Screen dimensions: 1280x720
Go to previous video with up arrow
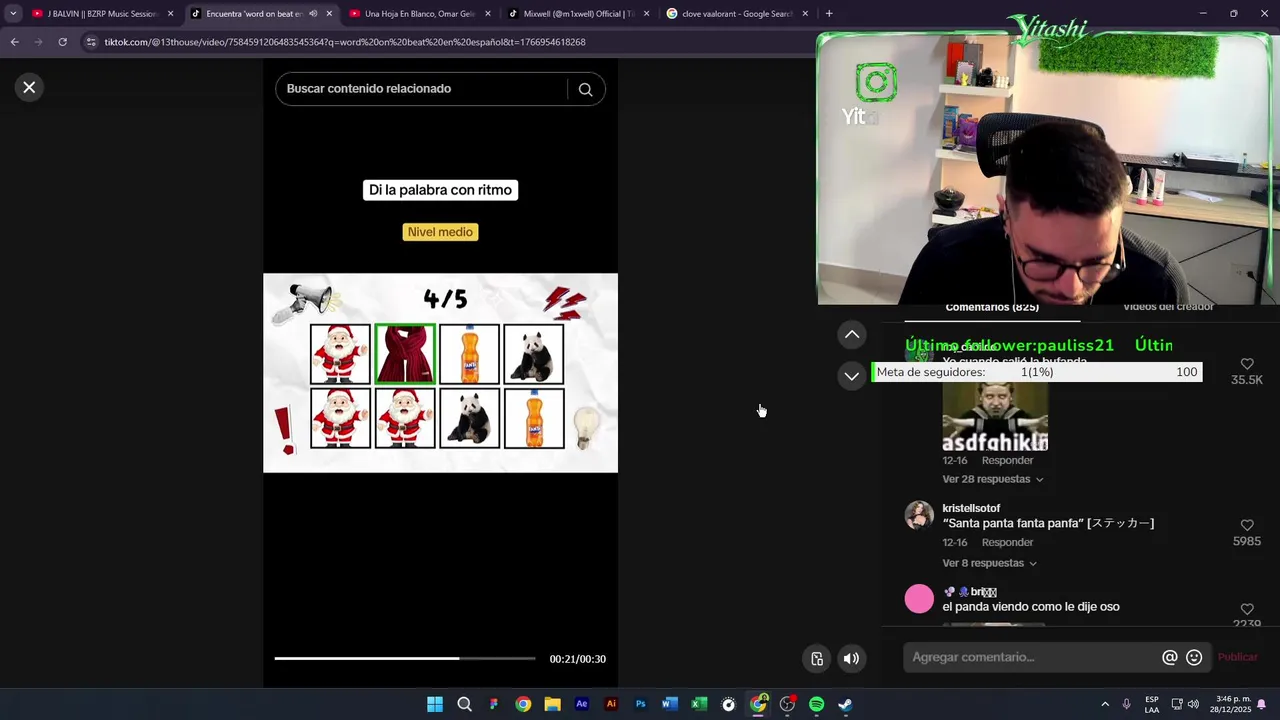851,334
